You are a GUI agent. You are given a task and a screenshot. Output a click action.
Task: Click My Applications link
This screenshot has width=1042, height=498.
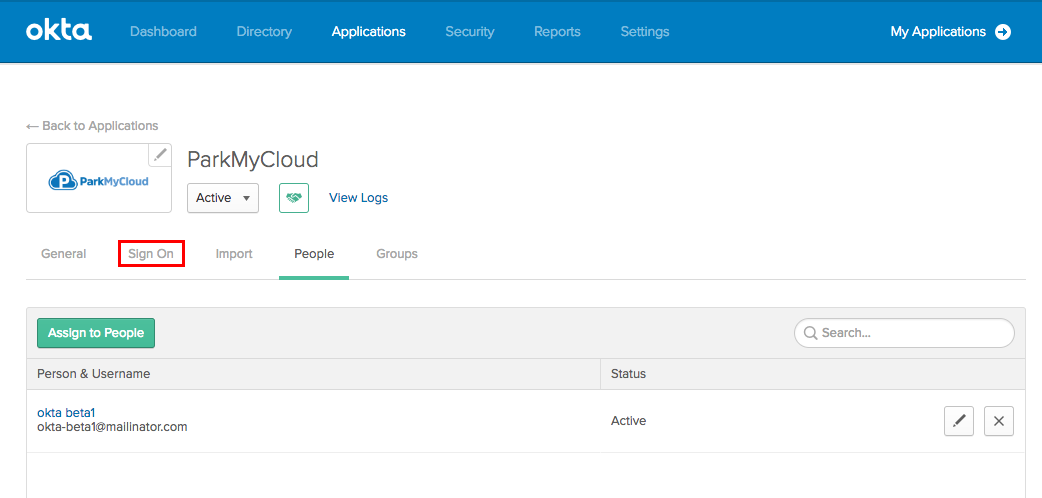tap(938, 32)
